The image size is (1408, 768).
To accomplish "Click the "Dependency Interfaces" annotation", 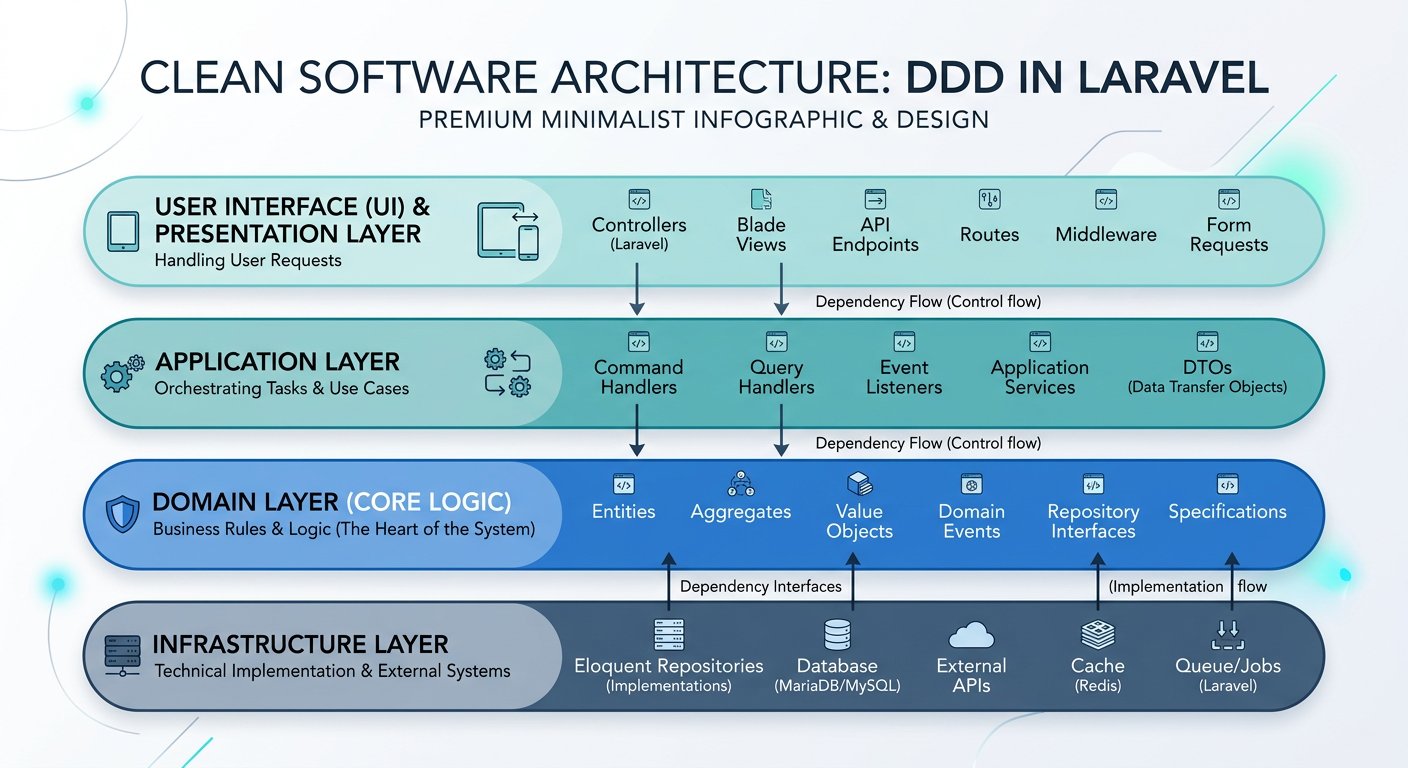I will click(x=761, y=587).
